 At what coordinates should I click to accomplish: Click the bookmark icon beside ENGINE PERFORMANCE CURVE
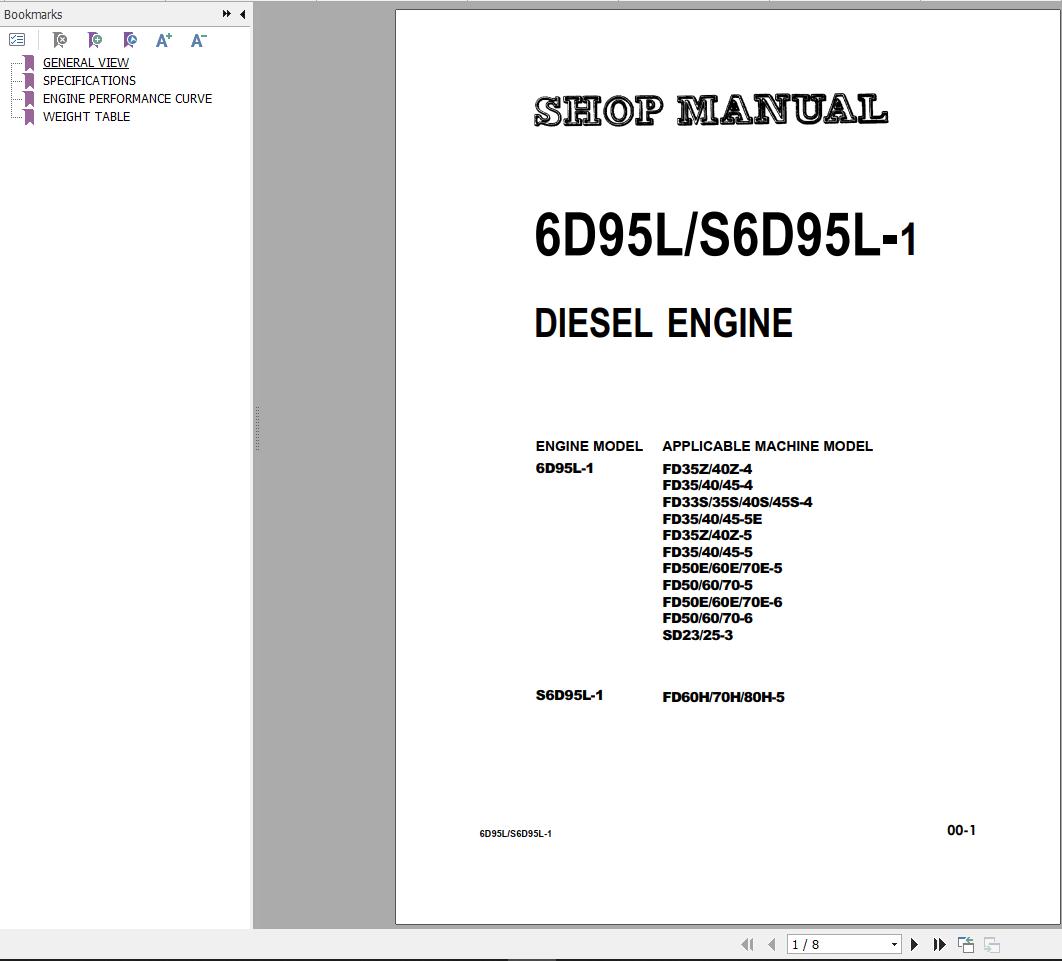[x=28, y=100]
